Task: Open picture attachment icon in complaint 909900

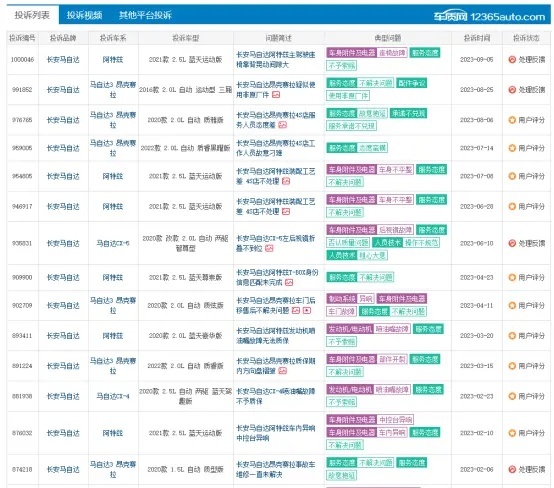Action: point(289,282)
